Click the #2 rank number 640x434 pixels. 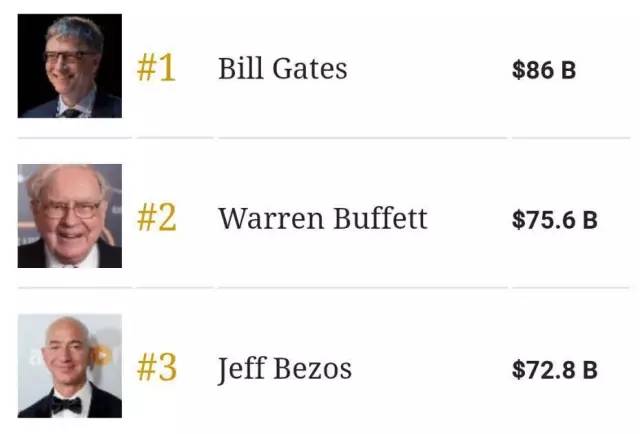[156, 218]
